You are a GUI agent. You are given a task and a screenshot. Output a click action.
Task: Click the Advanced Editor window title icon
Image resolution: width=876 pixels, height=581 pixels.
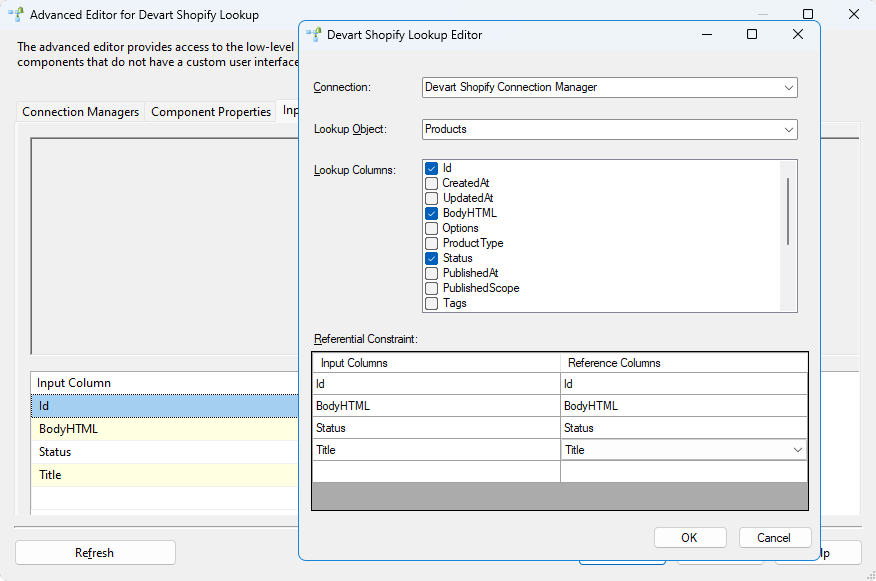pos(16,15)
